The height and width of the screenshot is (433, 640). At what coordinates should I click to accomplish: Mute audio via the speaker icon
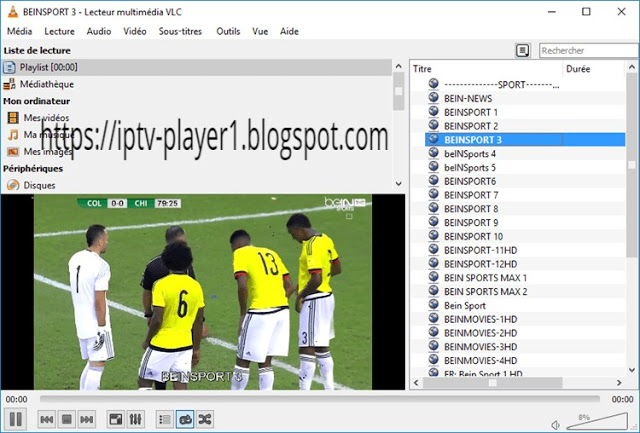click(x=555, y=425)
